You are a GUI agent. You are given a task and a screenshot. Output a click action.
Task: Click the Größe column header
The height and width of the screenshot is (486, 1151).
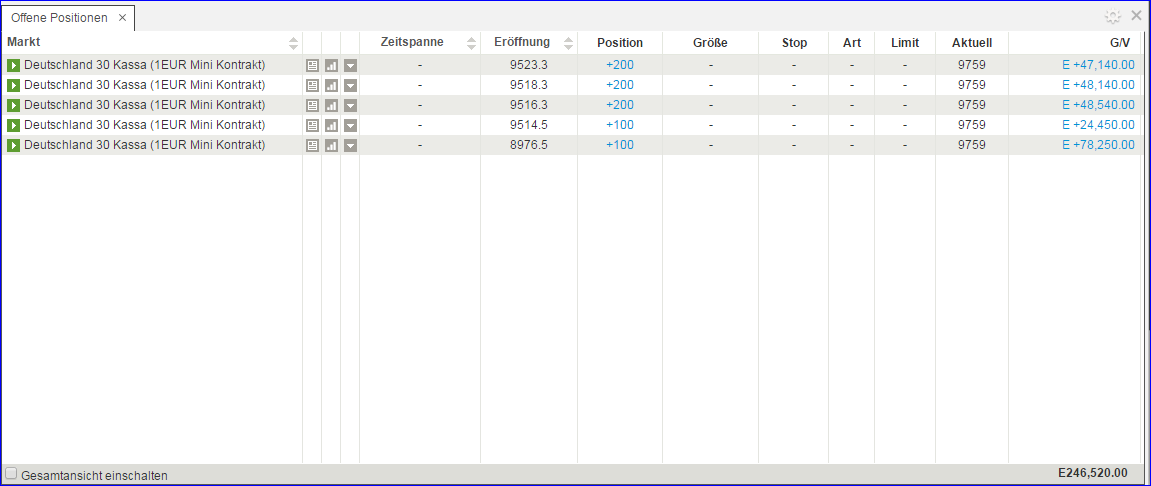[x=710, y=43]
